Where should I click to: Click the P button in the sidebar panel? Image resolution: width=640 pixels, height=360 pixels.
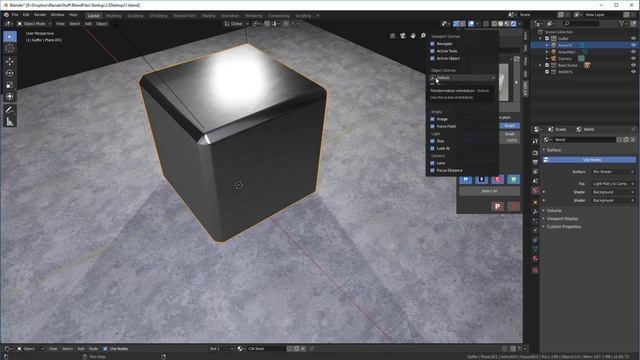pos(498,207)
